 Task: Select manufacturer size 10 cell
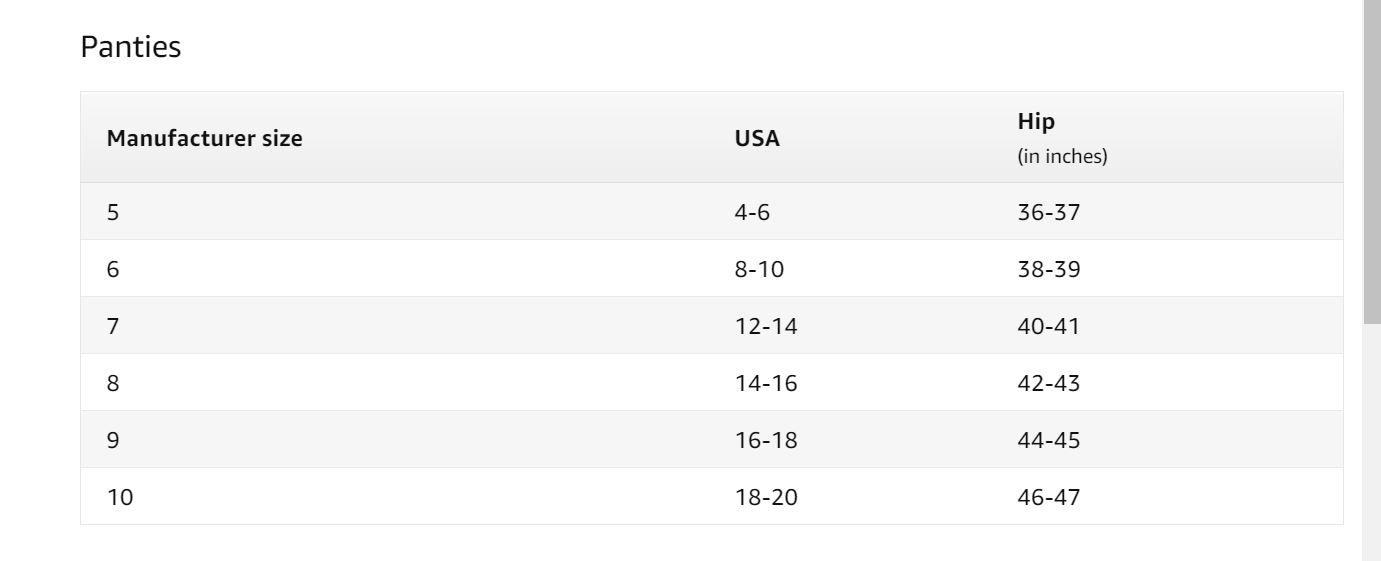120,497
